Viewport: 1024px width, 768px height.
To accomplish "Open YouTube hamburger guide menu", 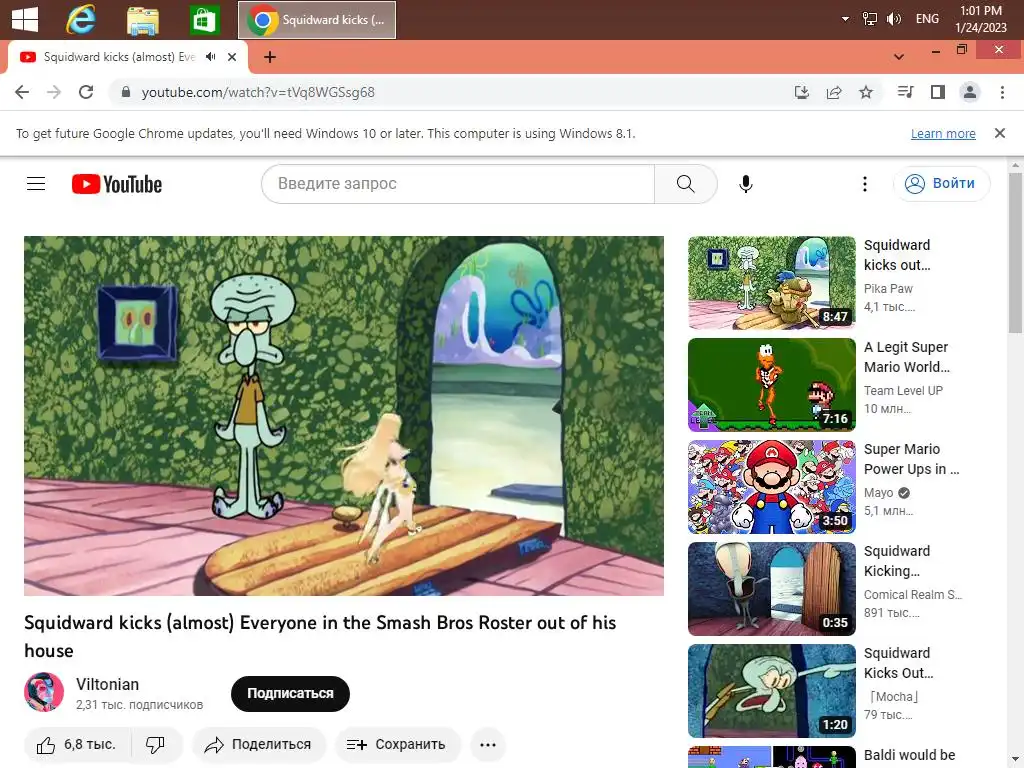I will click(x=36, y=184).
